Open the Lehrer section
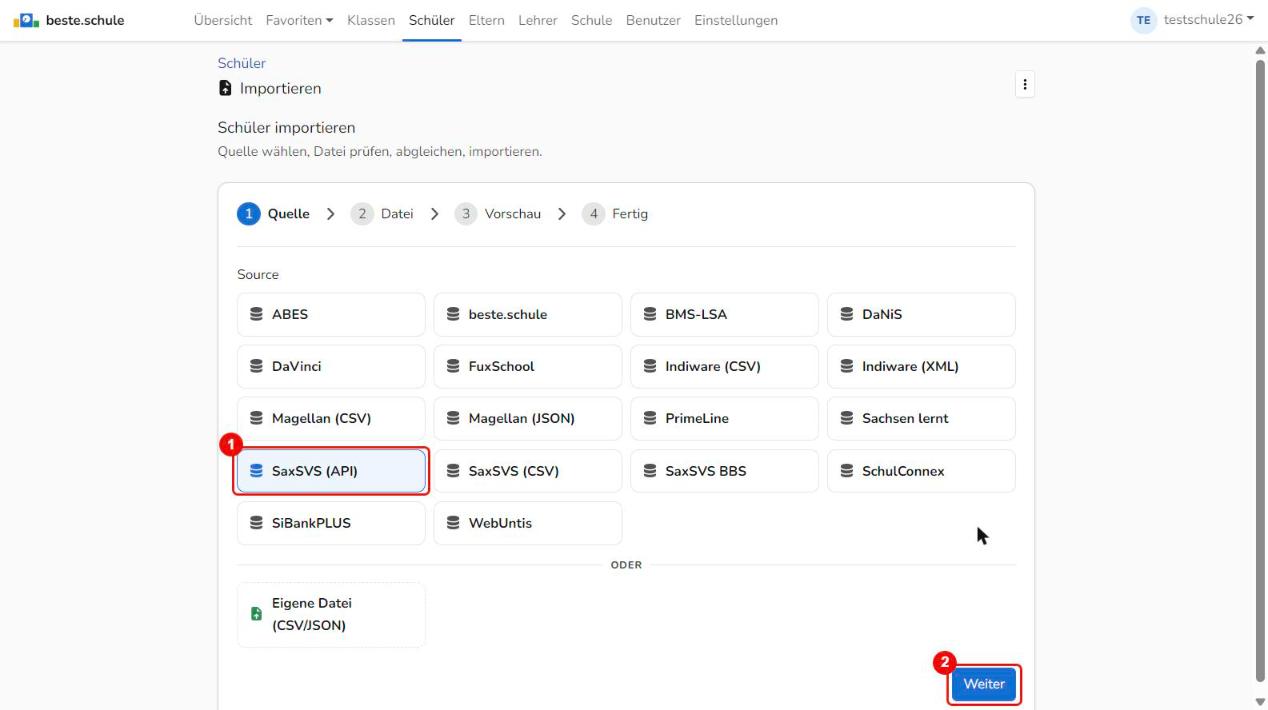Screen dimensions: 1268x710 (538, 20)
